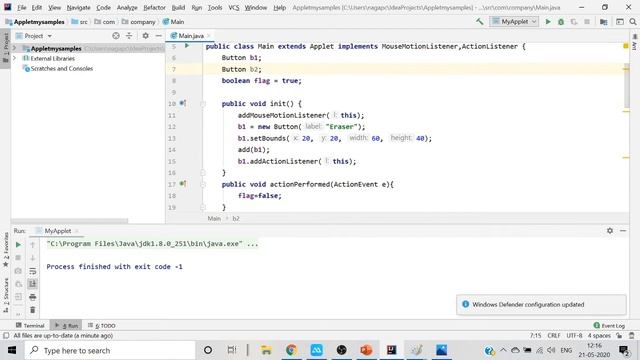The width and height of the screenshot is (640, 360).
Task: Rerun MyApplet in Run panel
Action: click(x=18, y=244)
